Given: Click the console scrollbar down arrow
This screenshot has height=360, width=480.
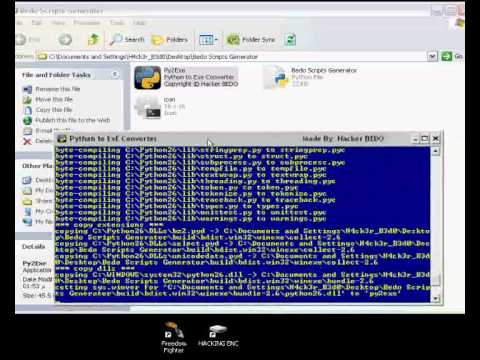Looking at the screenshot, I should point(435,298).
